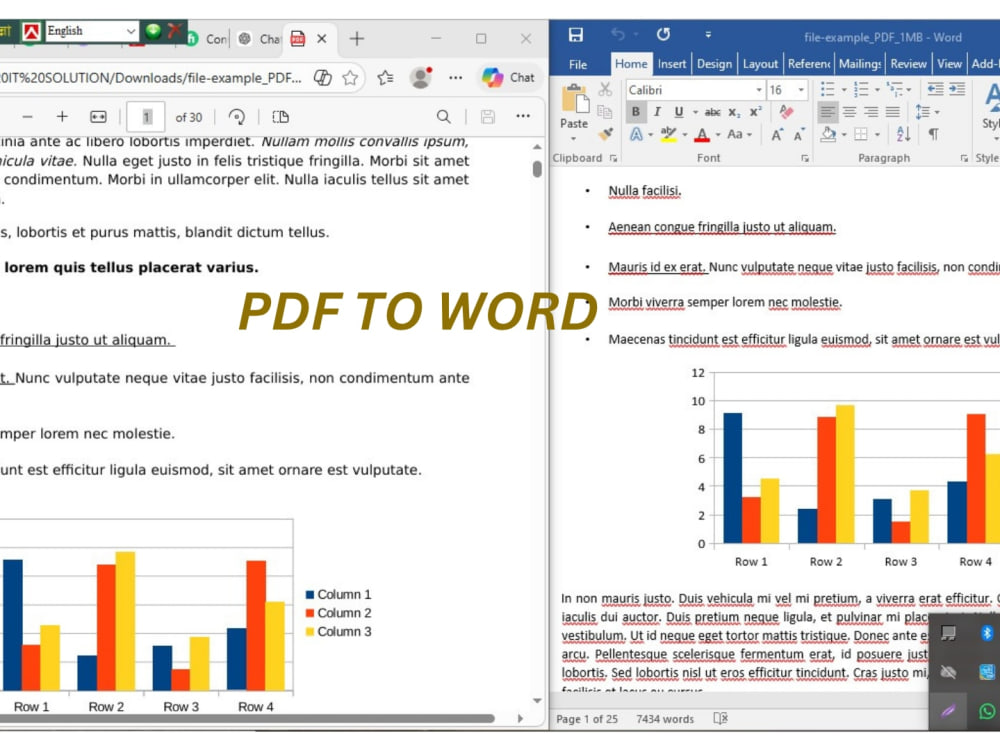Toggle Italic formatting in Word
The height and width of the screenshot is (751, 1000).
(657, 112)
